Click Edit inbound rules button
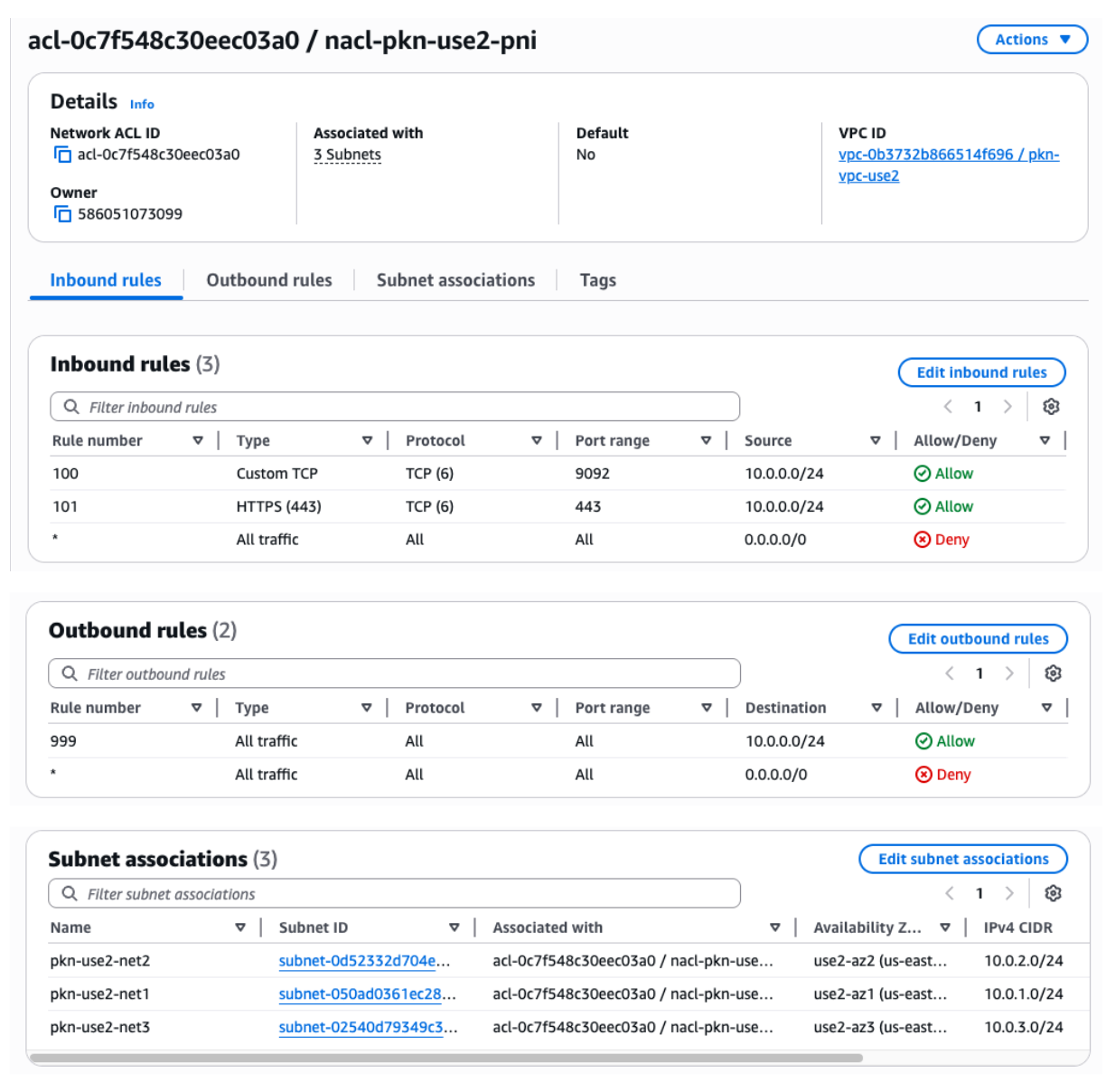1106x1092 pixels. [x=981, y=372]
